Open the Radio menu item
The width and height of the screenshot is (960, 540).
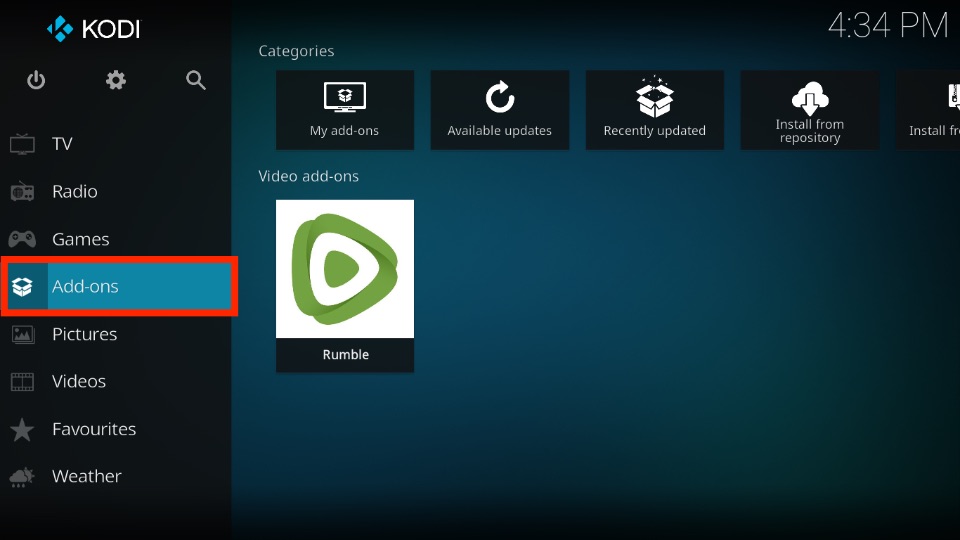click(116, 192)
